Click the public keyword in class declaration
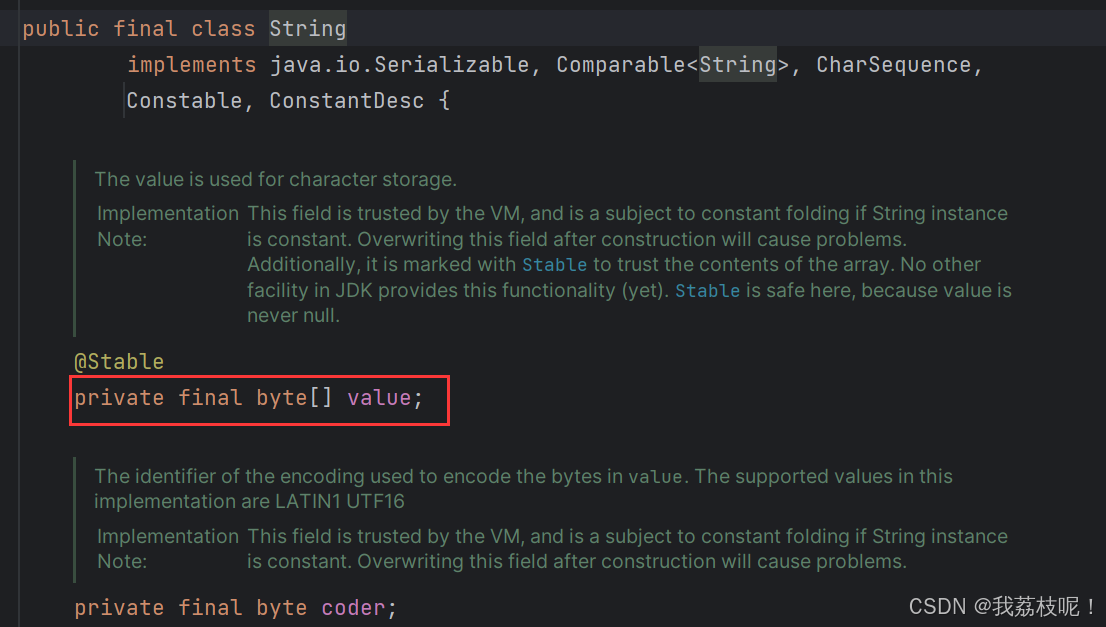This screenshot has height=627, width=1106. [61, 29]
